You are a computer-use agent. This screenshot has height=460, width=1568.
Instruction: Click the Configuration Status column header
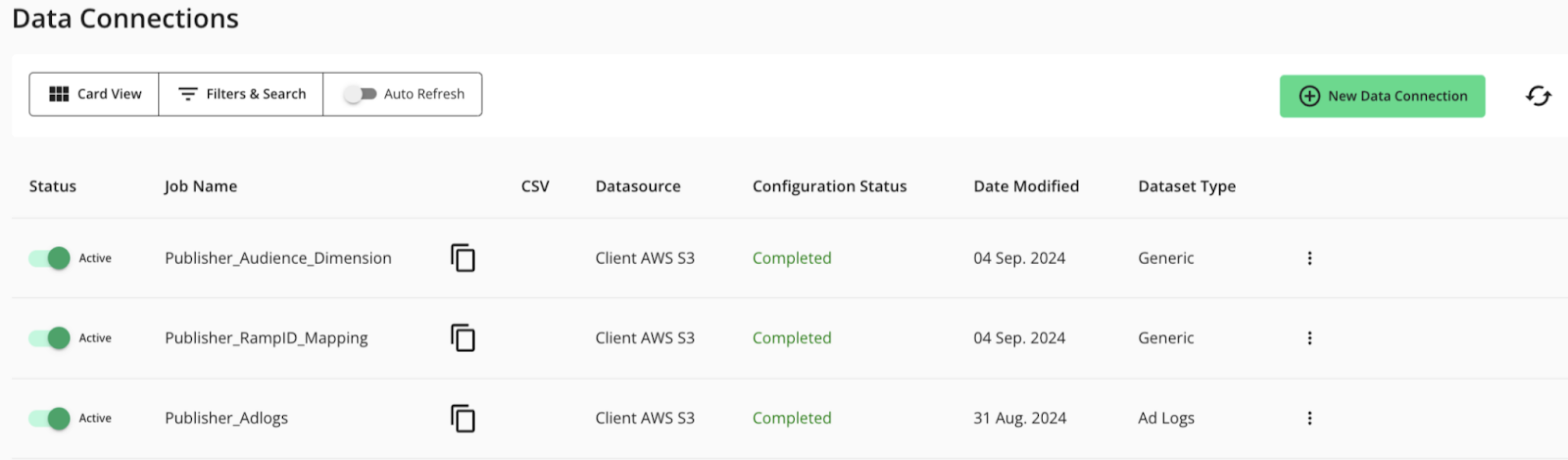[829, 186]
